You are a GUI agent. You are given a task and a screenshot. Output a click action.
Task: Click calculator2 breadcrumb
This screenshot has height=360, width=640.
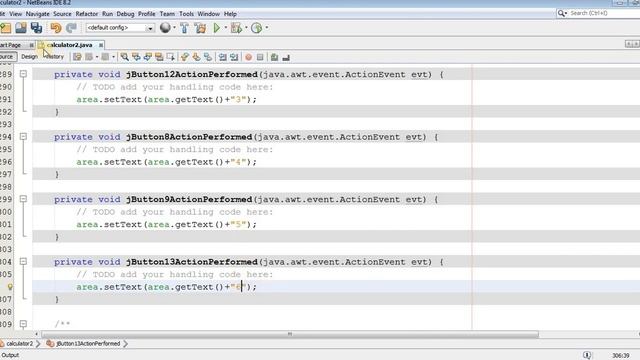tap(20, 344)
